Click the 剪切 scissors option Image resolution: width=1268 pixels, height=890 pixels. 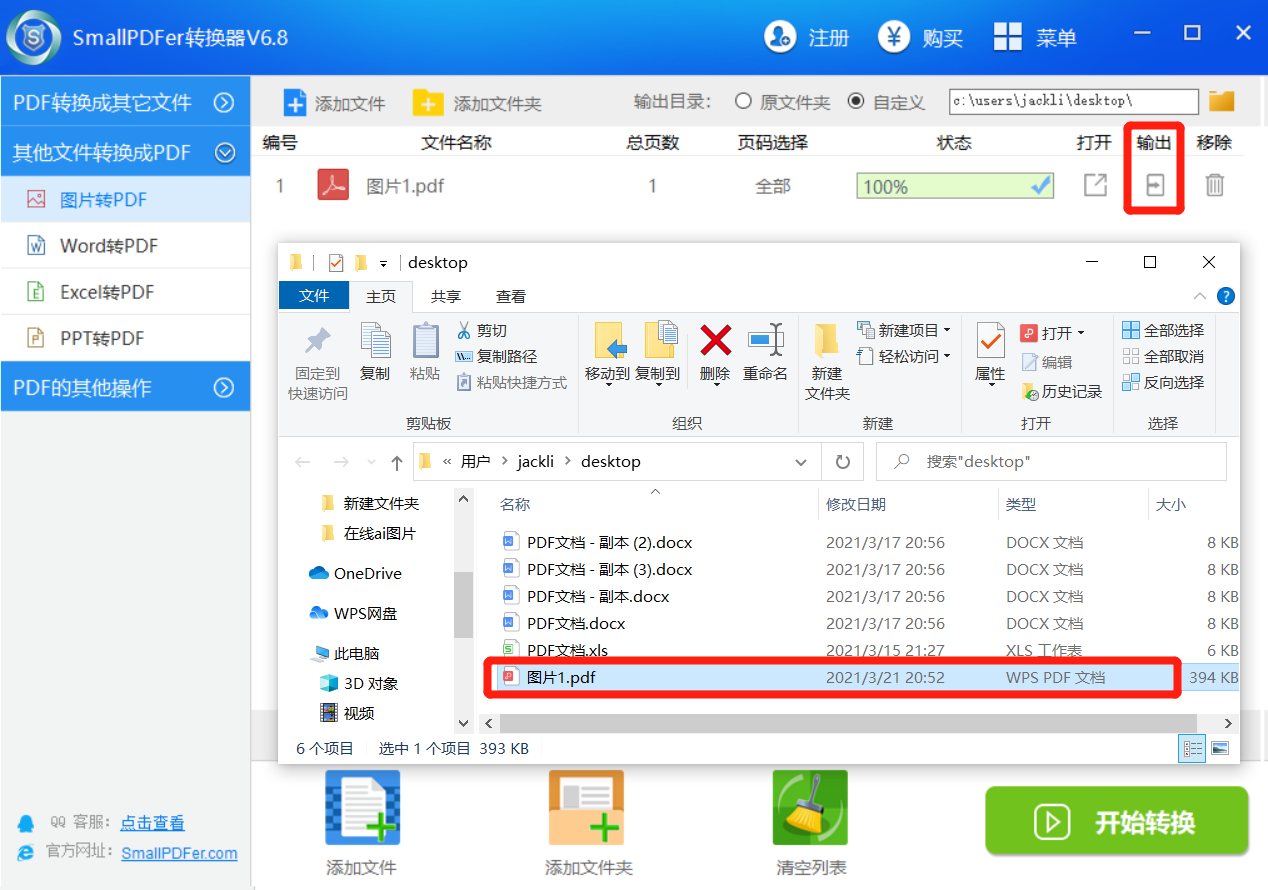(481, 331)
